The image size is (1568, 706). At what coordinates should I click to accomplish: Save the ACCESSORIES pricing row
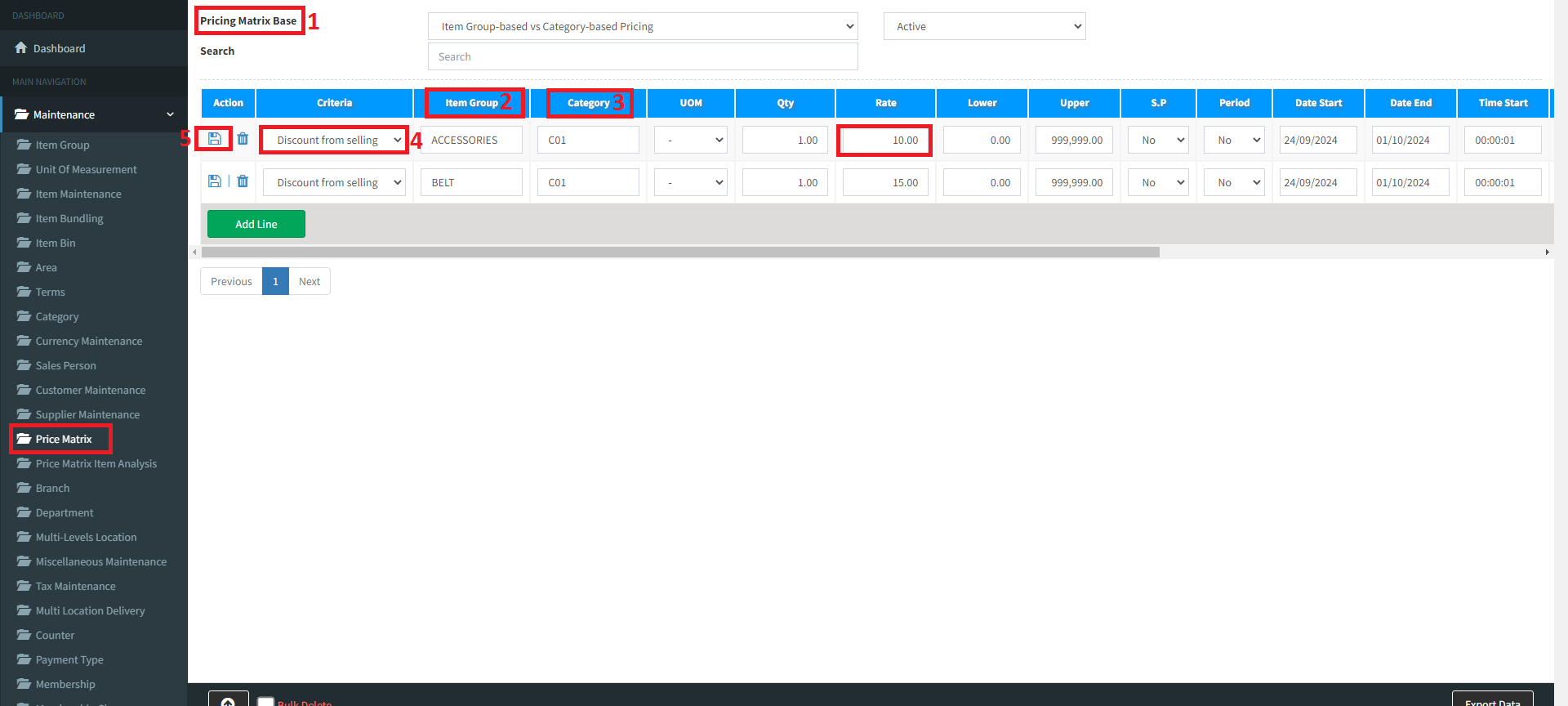point(214,139)
